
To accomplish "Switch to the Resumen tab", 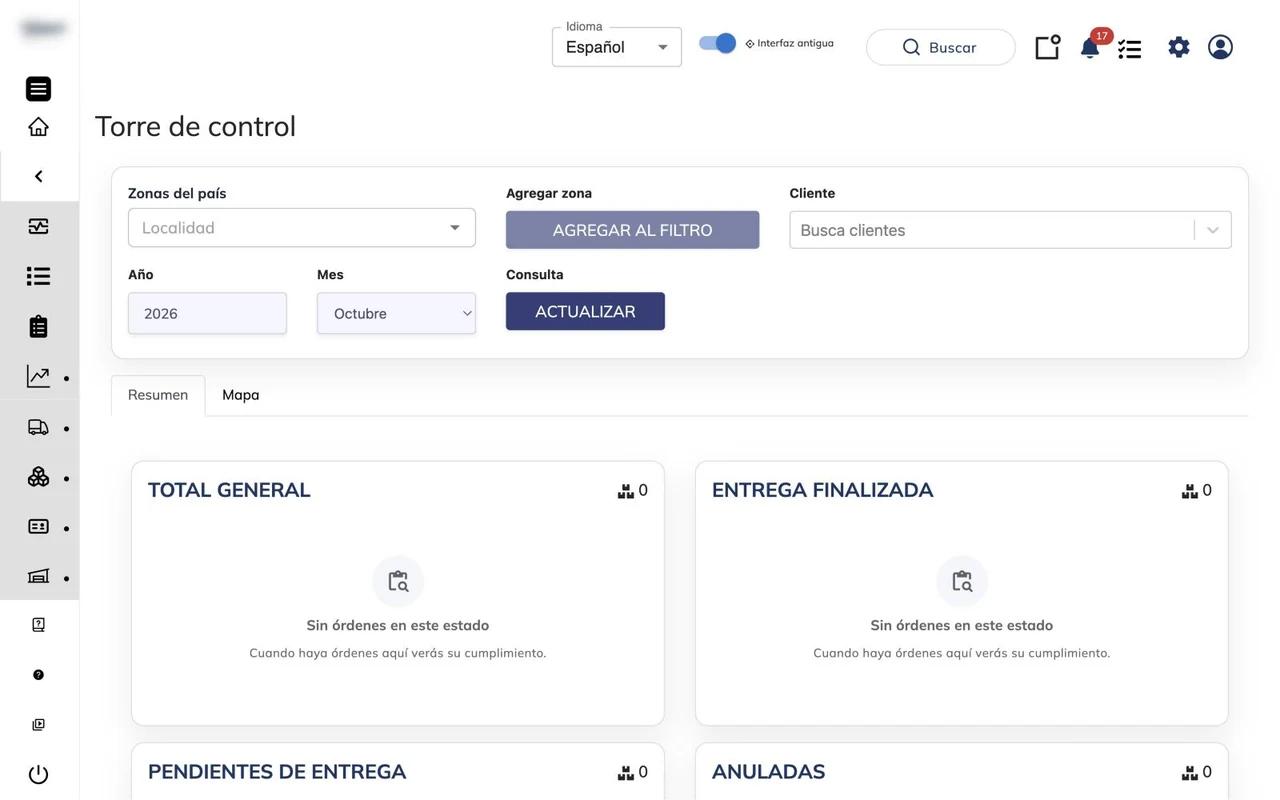I will [x=158, y=395].
